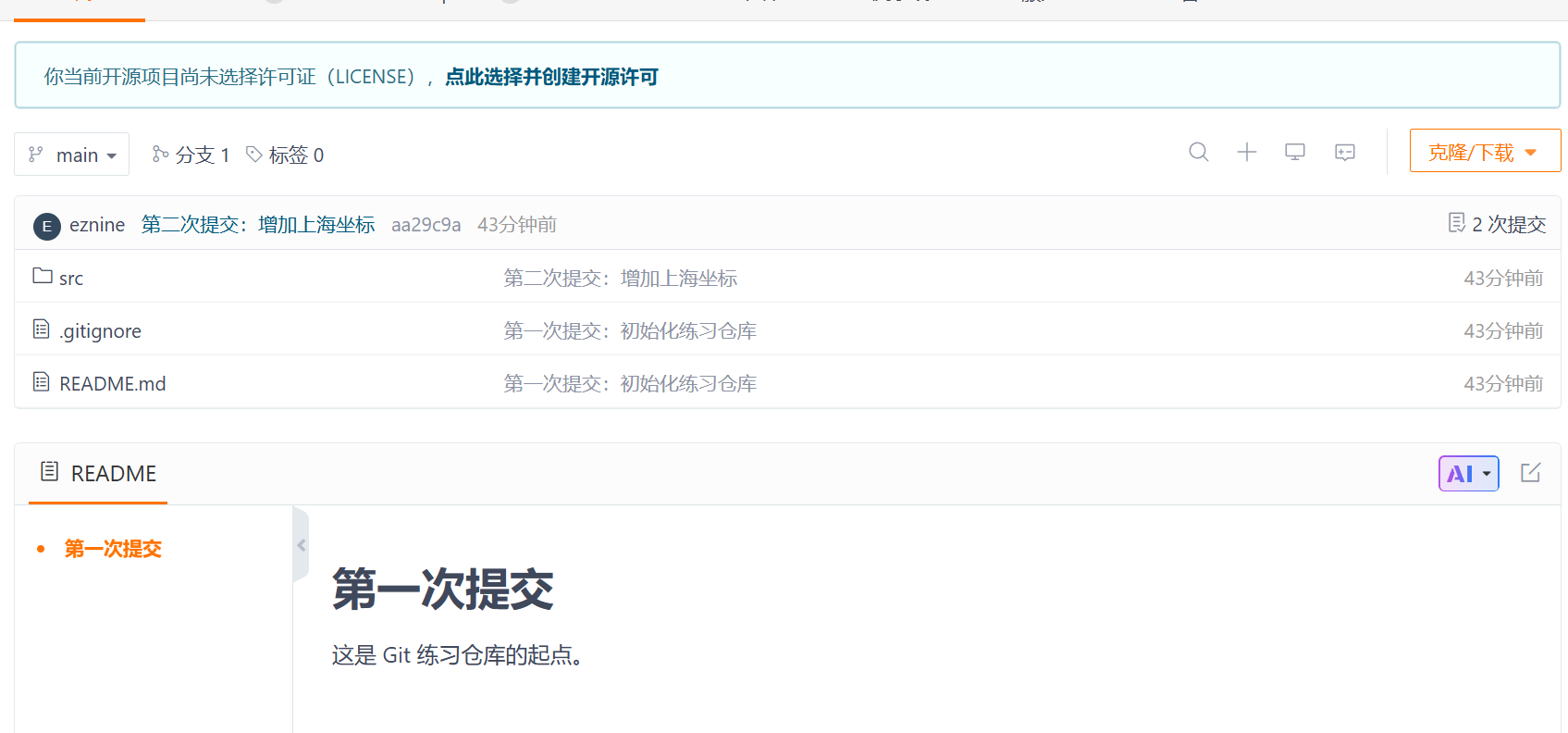This screenshot has height=733, width=1568.
Task: Collapse the README outline sidebar
Action: tap(301, 545)
